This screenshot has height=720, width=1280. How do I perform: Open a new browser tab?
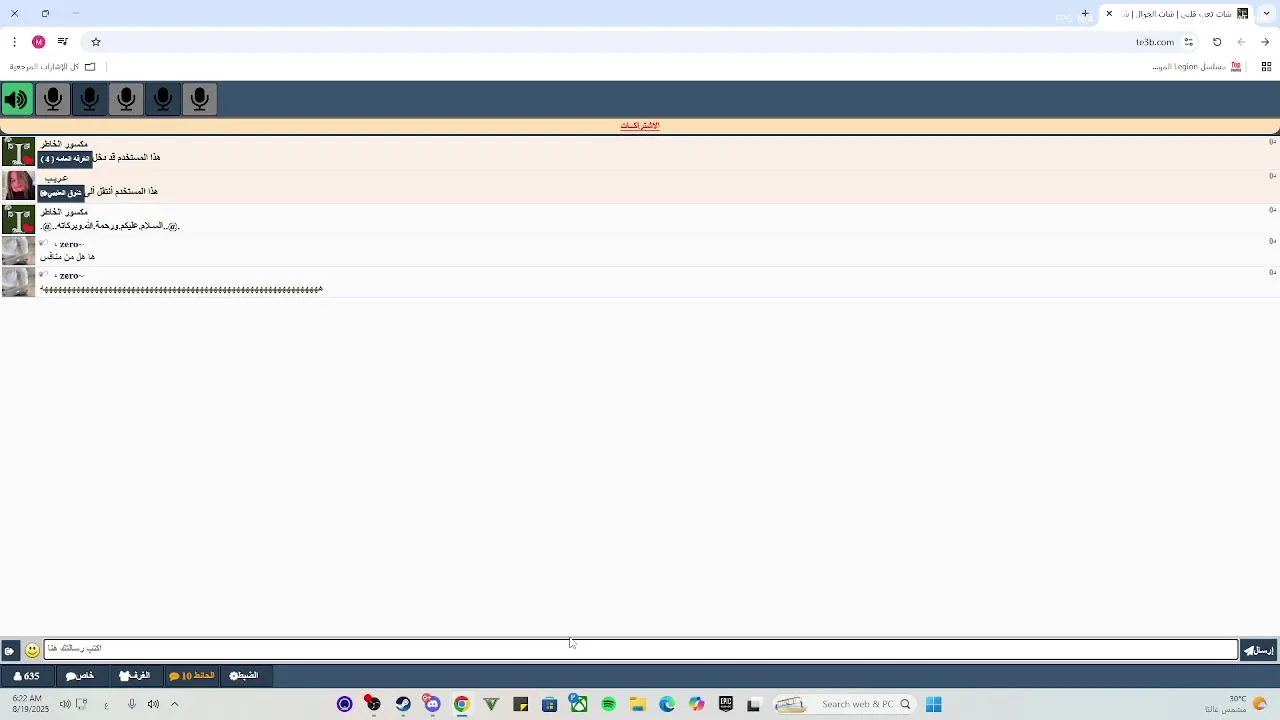tap(1085, 14)
